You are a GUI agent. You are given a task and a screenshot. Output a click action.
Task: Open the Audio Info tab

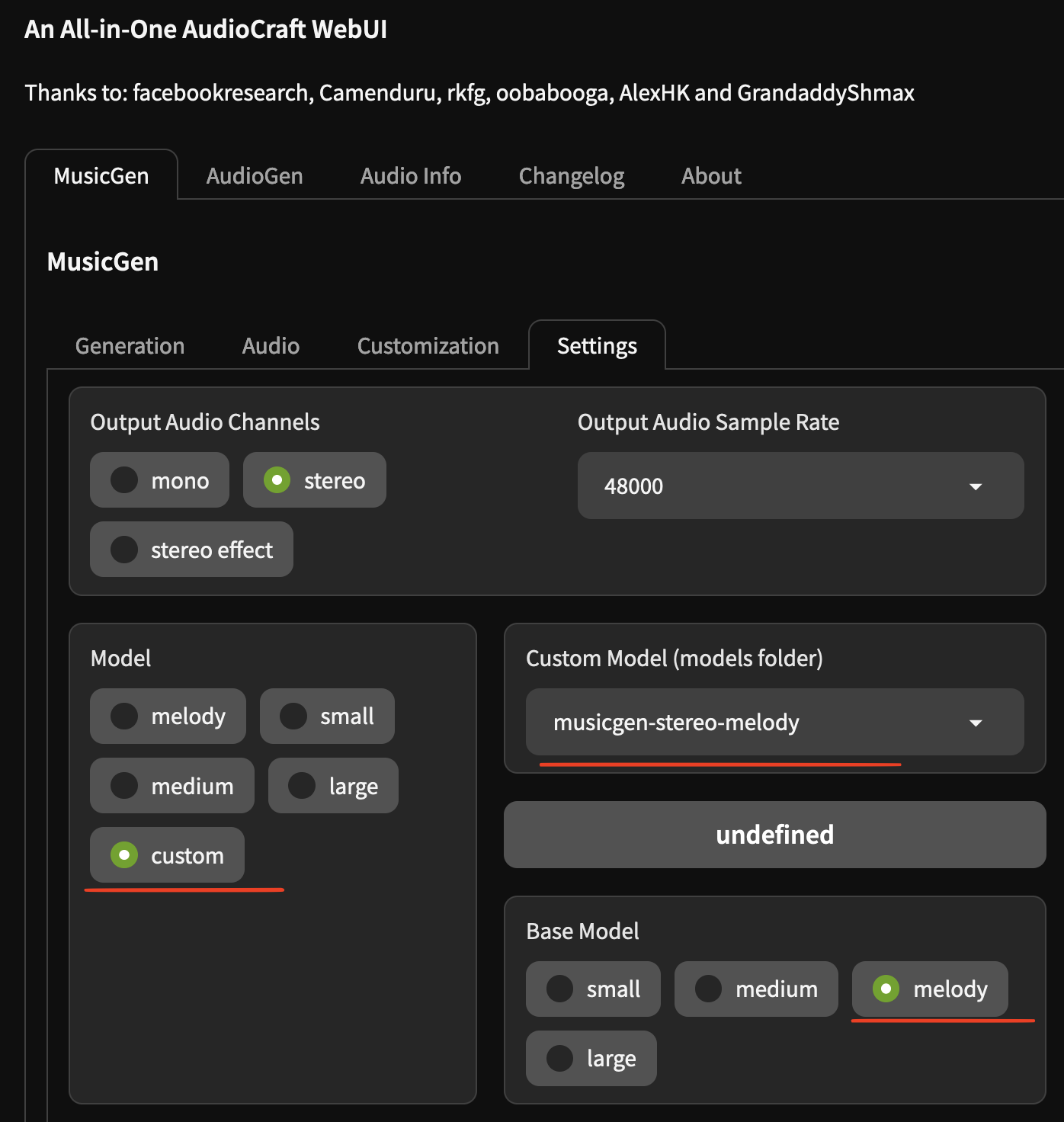(x=410, y=175)
